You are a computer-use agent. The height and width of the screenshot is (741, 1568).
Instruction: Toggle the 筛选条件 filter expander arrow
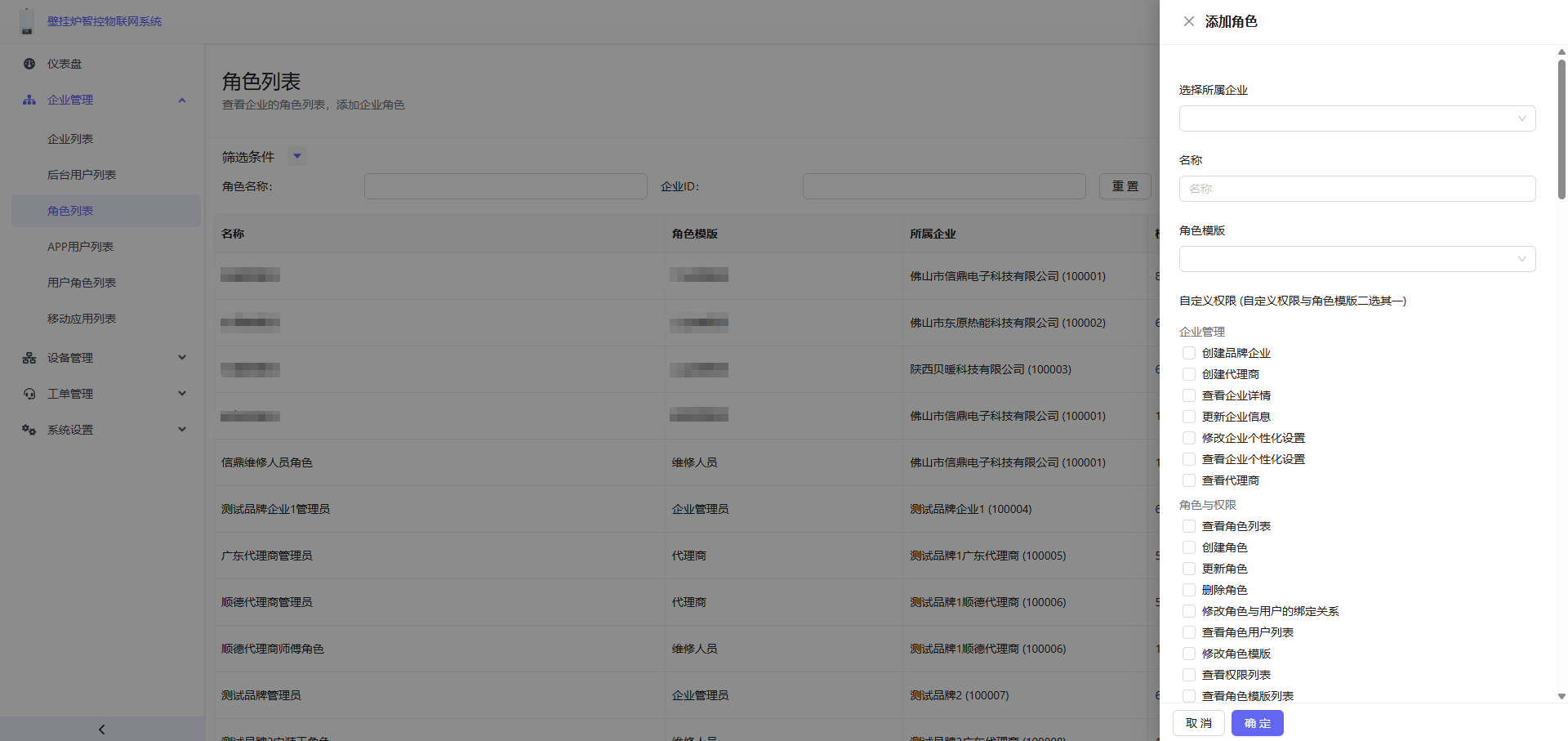[x=297, y=156]
